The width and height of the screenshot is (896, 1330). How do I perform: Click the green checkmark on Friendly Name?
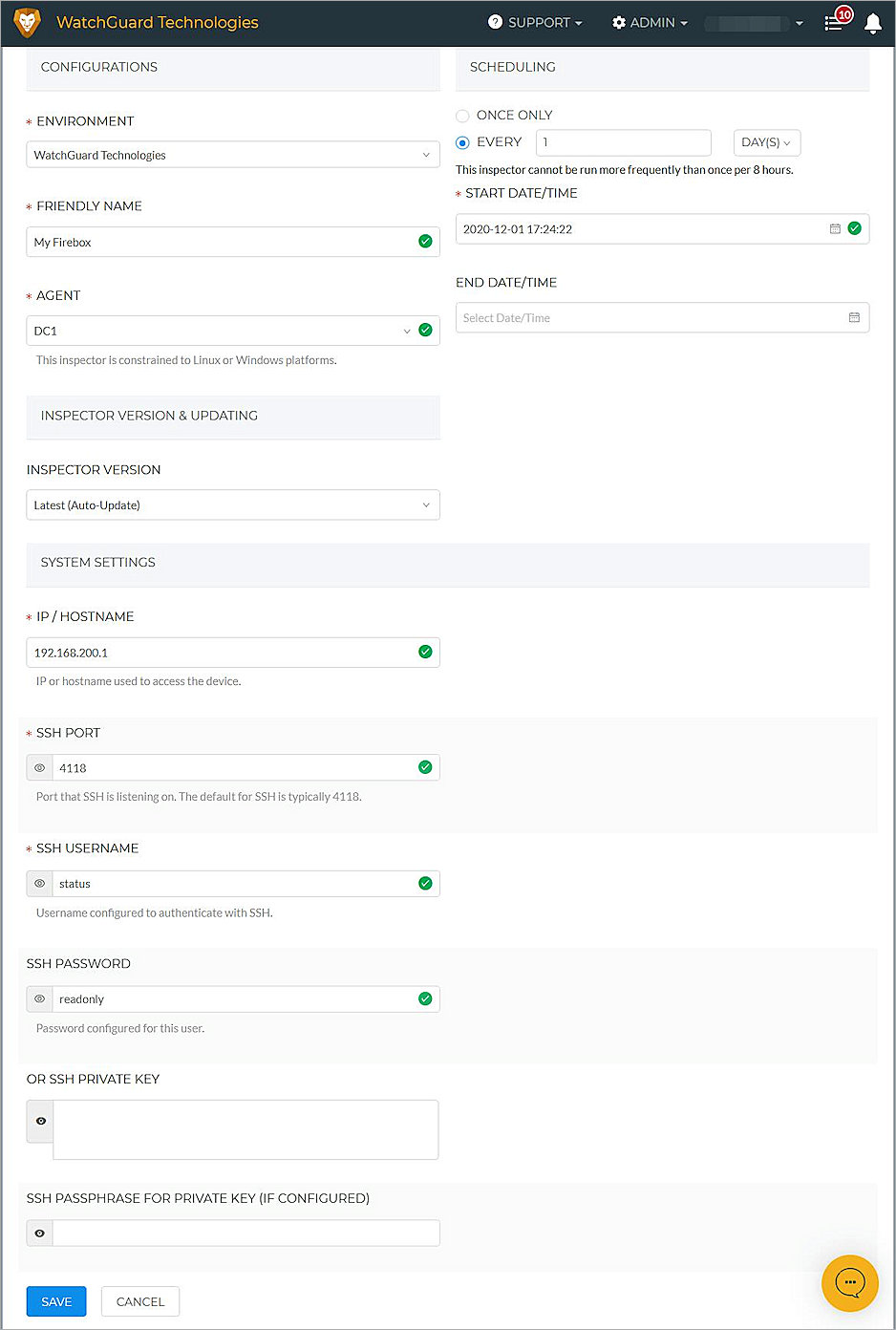pyautogui.click(x=425, y=241)
